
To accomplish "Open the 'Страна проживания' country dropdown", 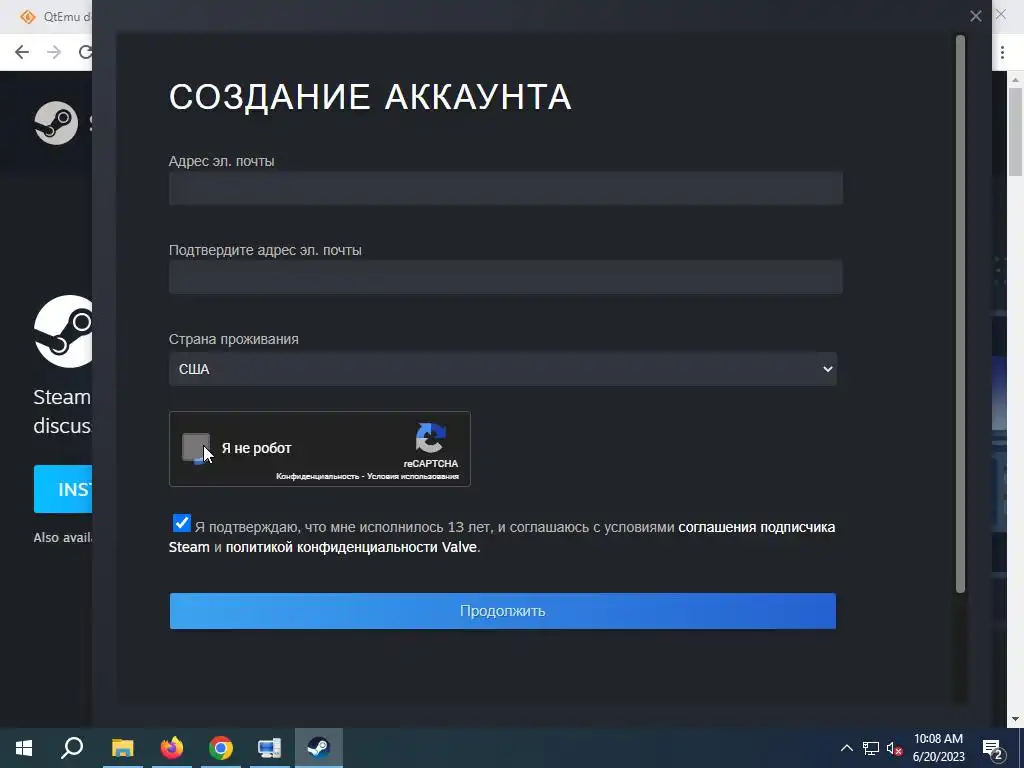I will 502,369.
